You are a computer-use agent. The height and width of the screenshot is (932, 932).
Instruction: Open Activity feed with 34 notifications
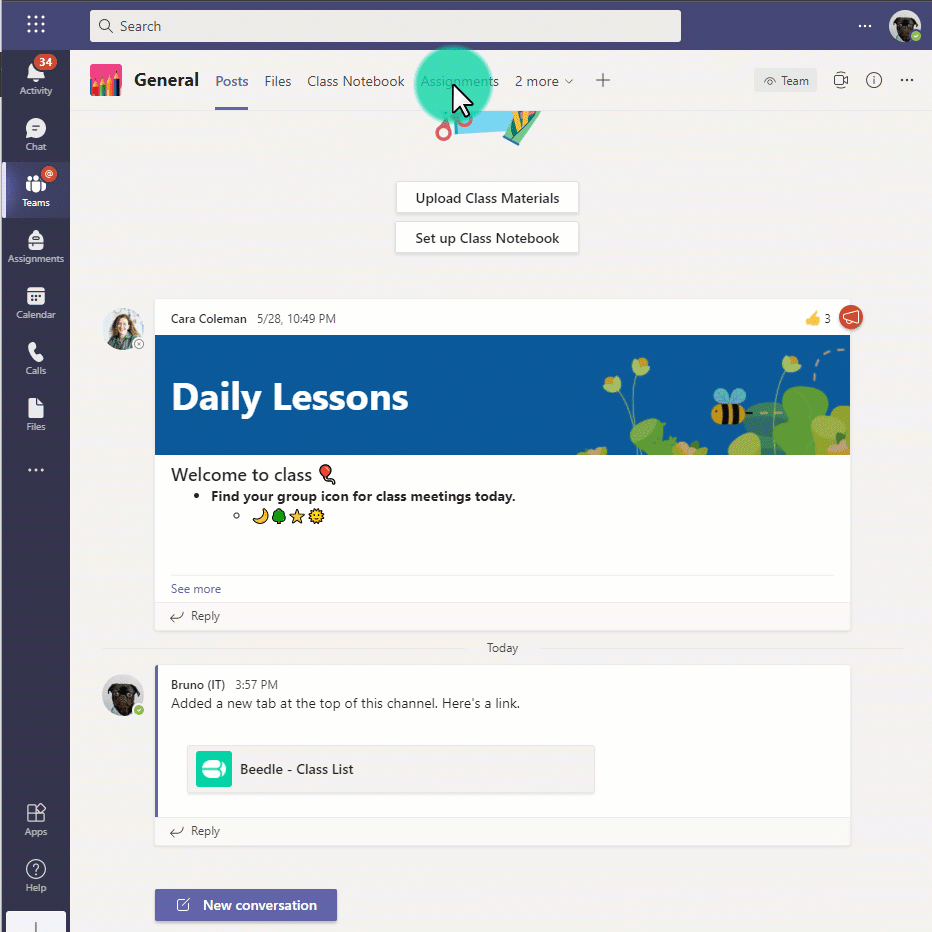36,77
